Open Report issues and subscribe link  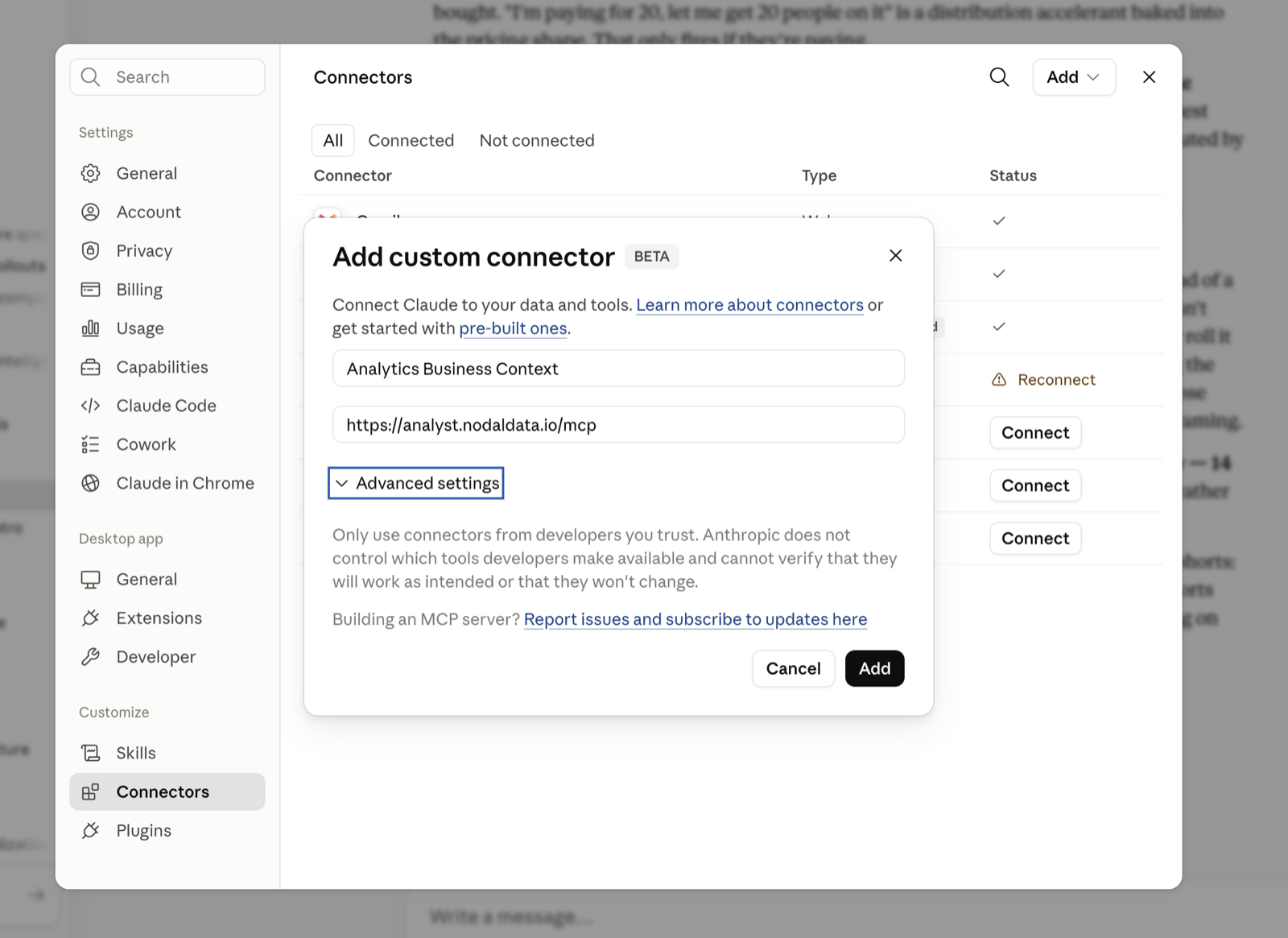pos(696,619)
